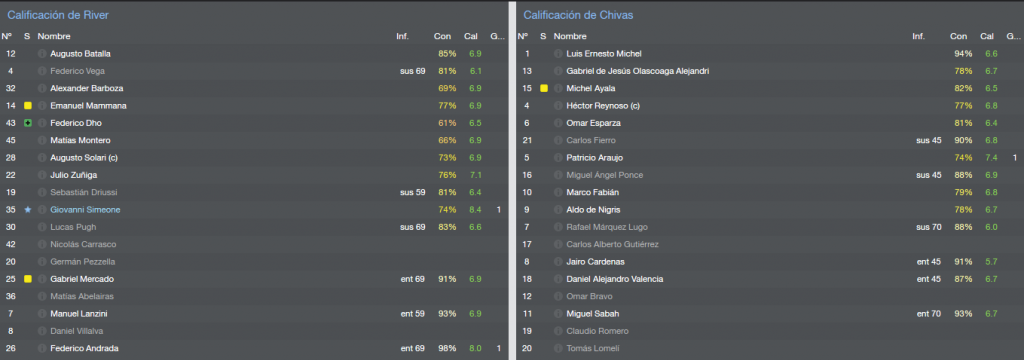Click info icon beside Augusto Batalla
This screenshot has height=360, width=1024.
(42, 54)
